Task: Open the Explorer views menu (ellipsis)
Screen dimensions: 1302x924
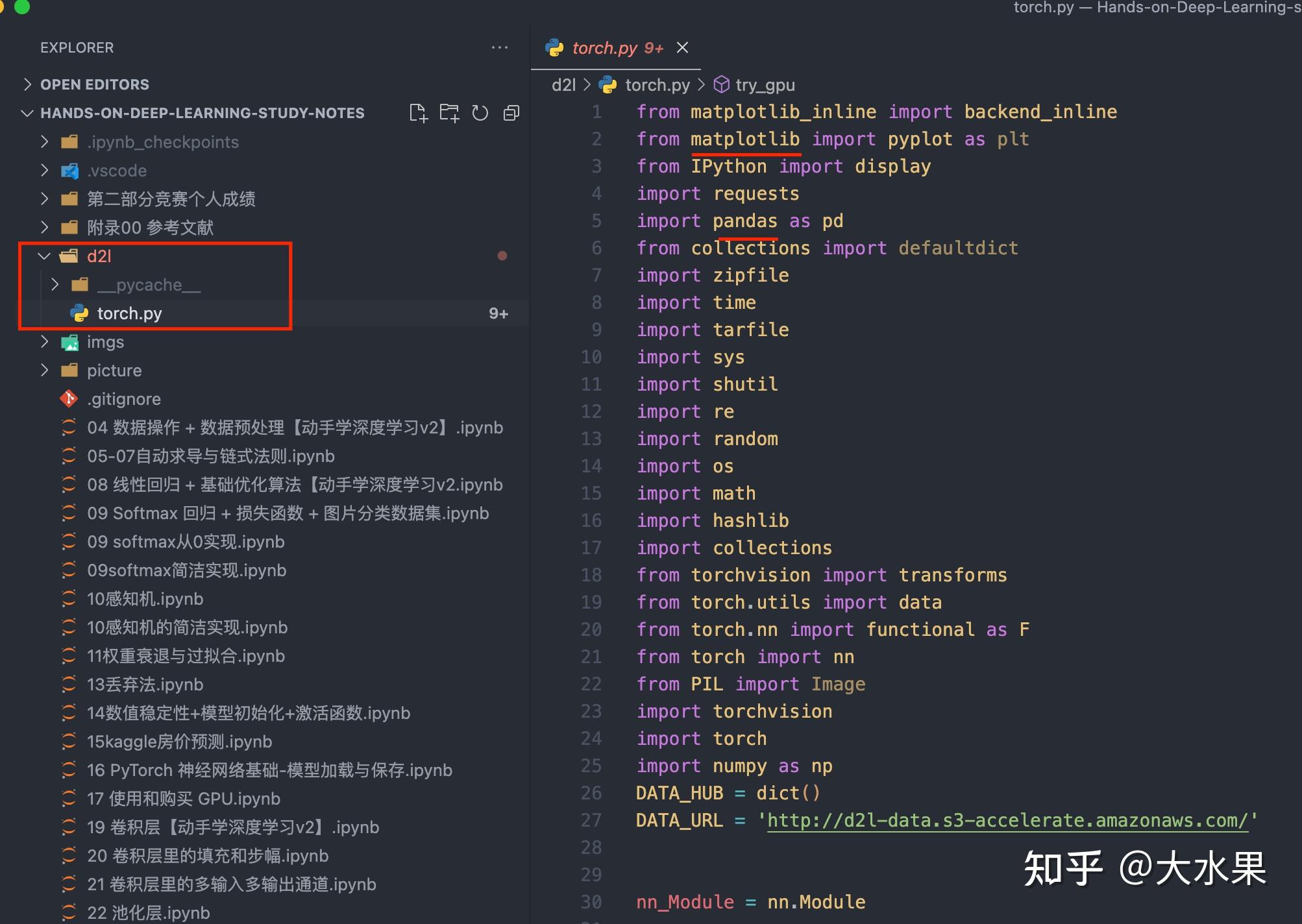Action: click(499, 47)
